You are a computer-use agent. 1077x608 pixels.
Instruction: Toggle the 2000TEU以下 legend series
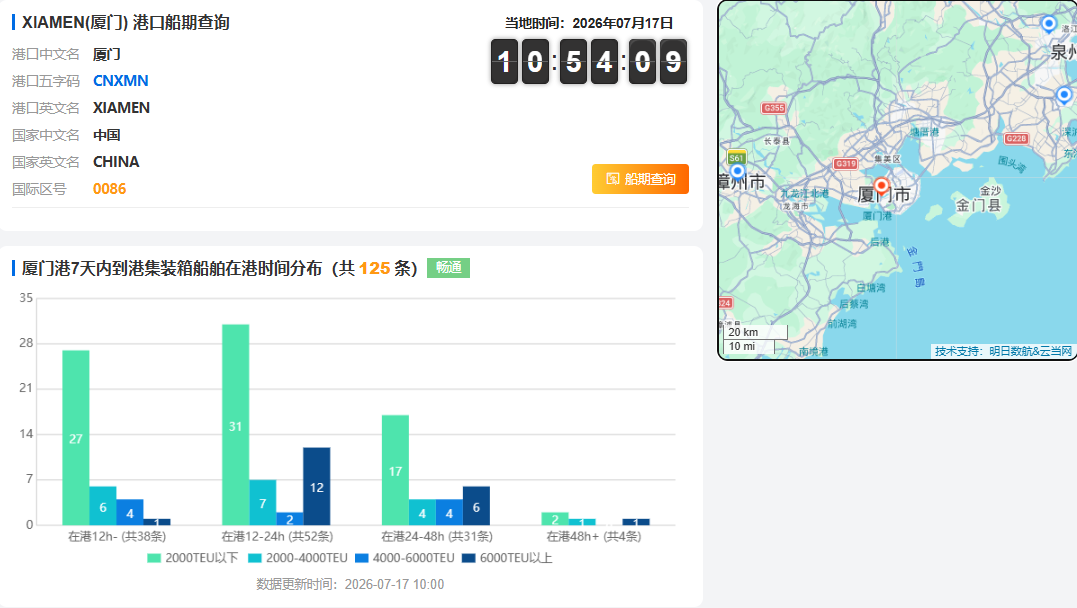(193, 558)
